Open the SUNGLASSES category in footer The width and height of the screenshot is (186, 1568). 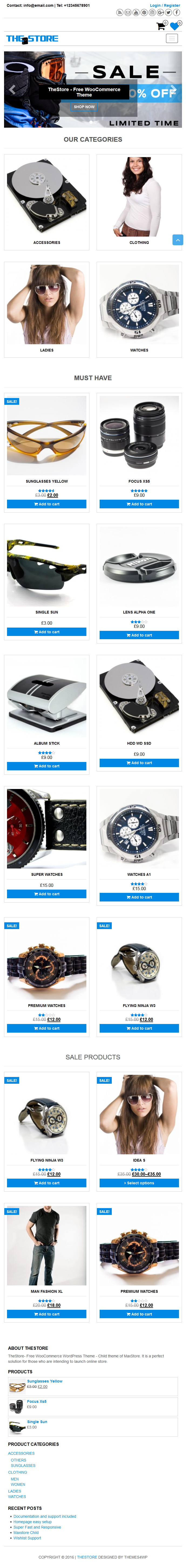pyautogui.click(x=23, y=1466)
